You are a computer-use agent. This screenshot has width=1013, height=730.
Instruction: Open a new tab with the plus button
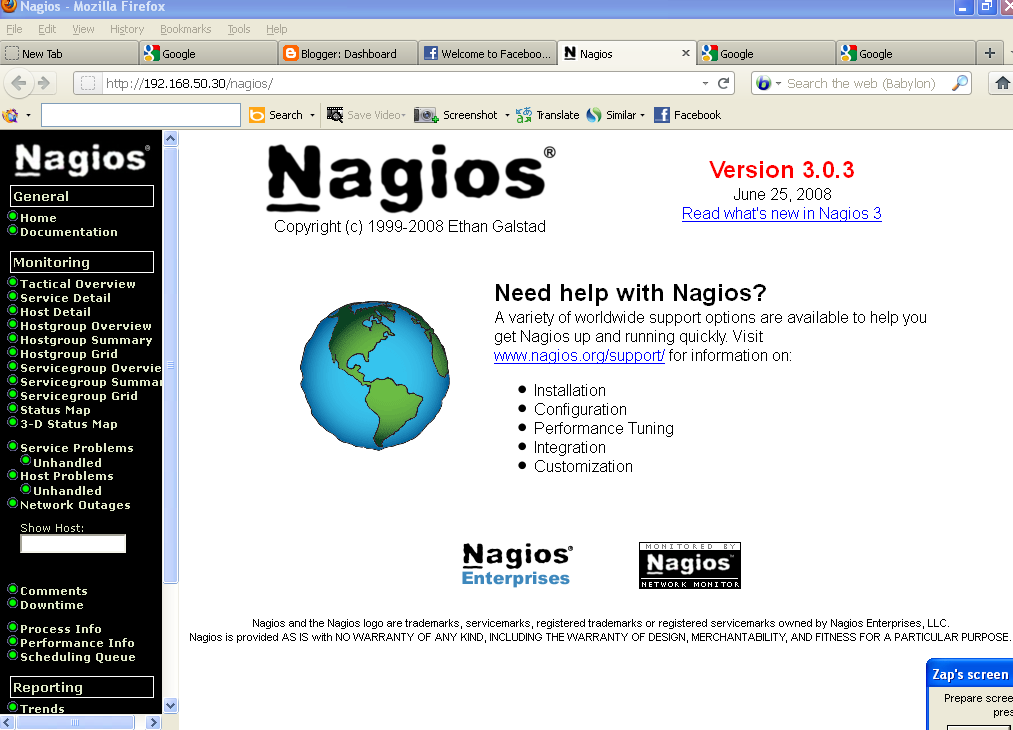pos(990,53)
